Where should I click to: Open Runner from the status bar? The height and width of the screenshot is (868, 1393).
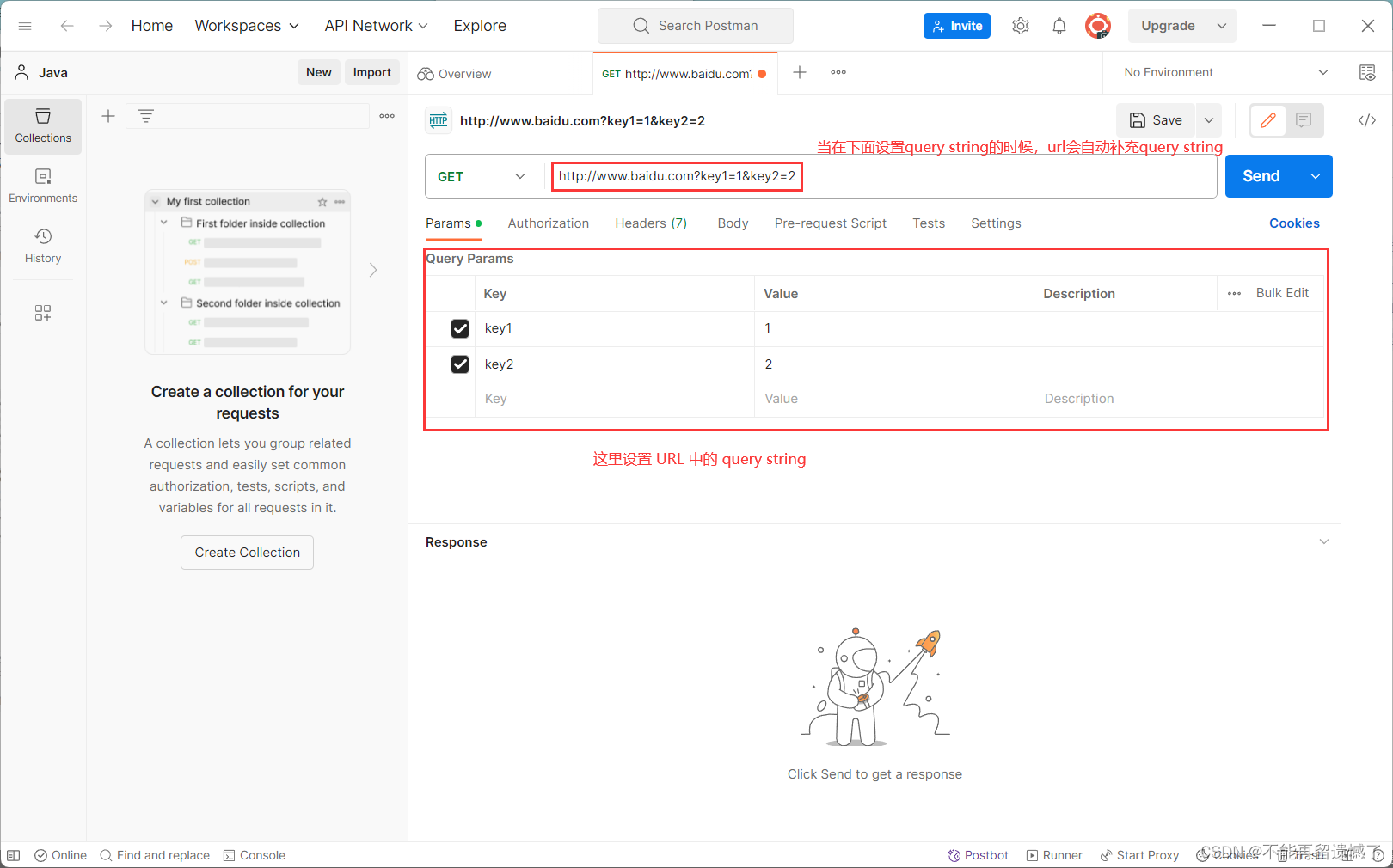(1054, 855)
